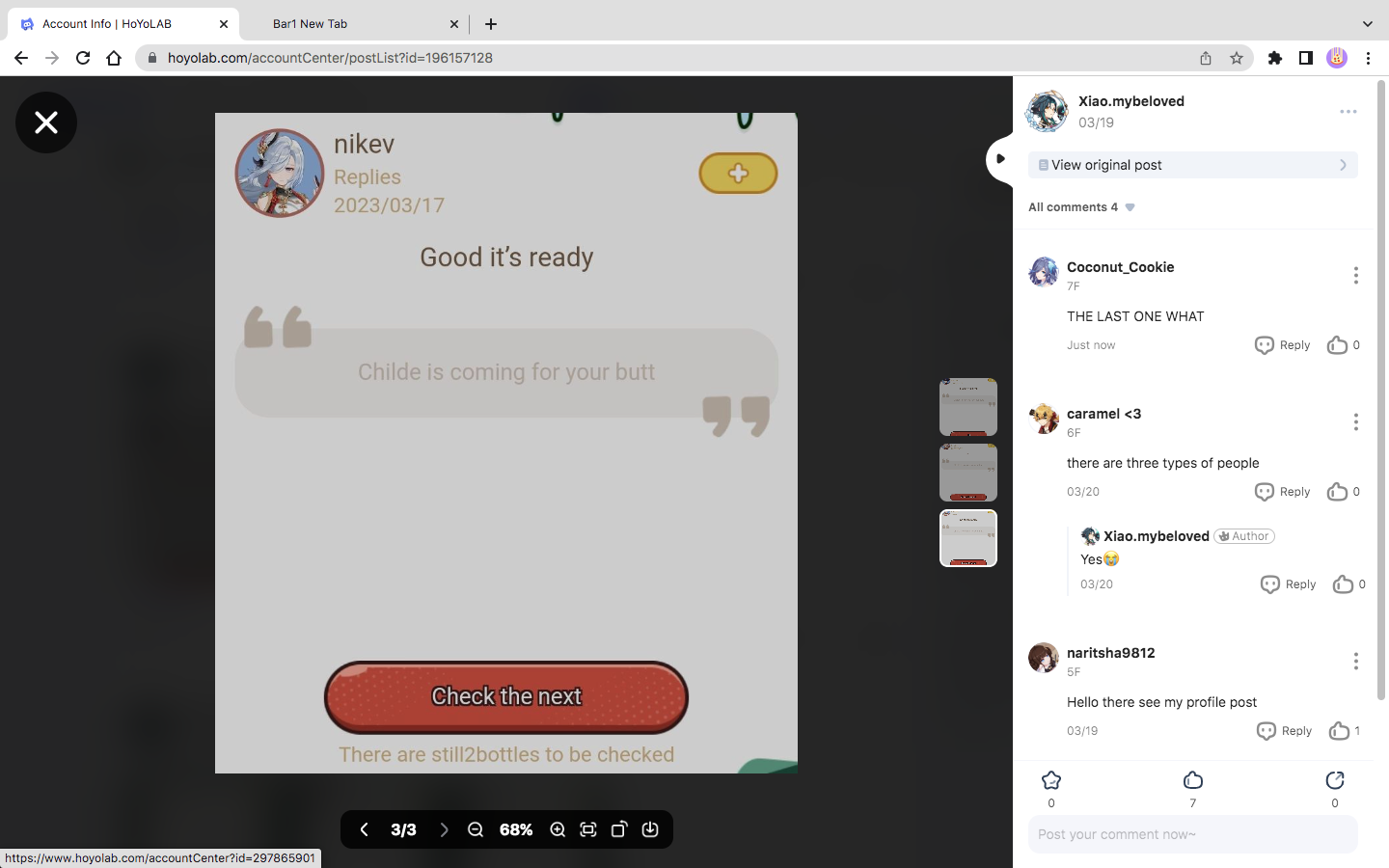The width and height of the screenshot is (1389, 868).
Task: Go to the previous image
Action: click(x=365, y=829)
